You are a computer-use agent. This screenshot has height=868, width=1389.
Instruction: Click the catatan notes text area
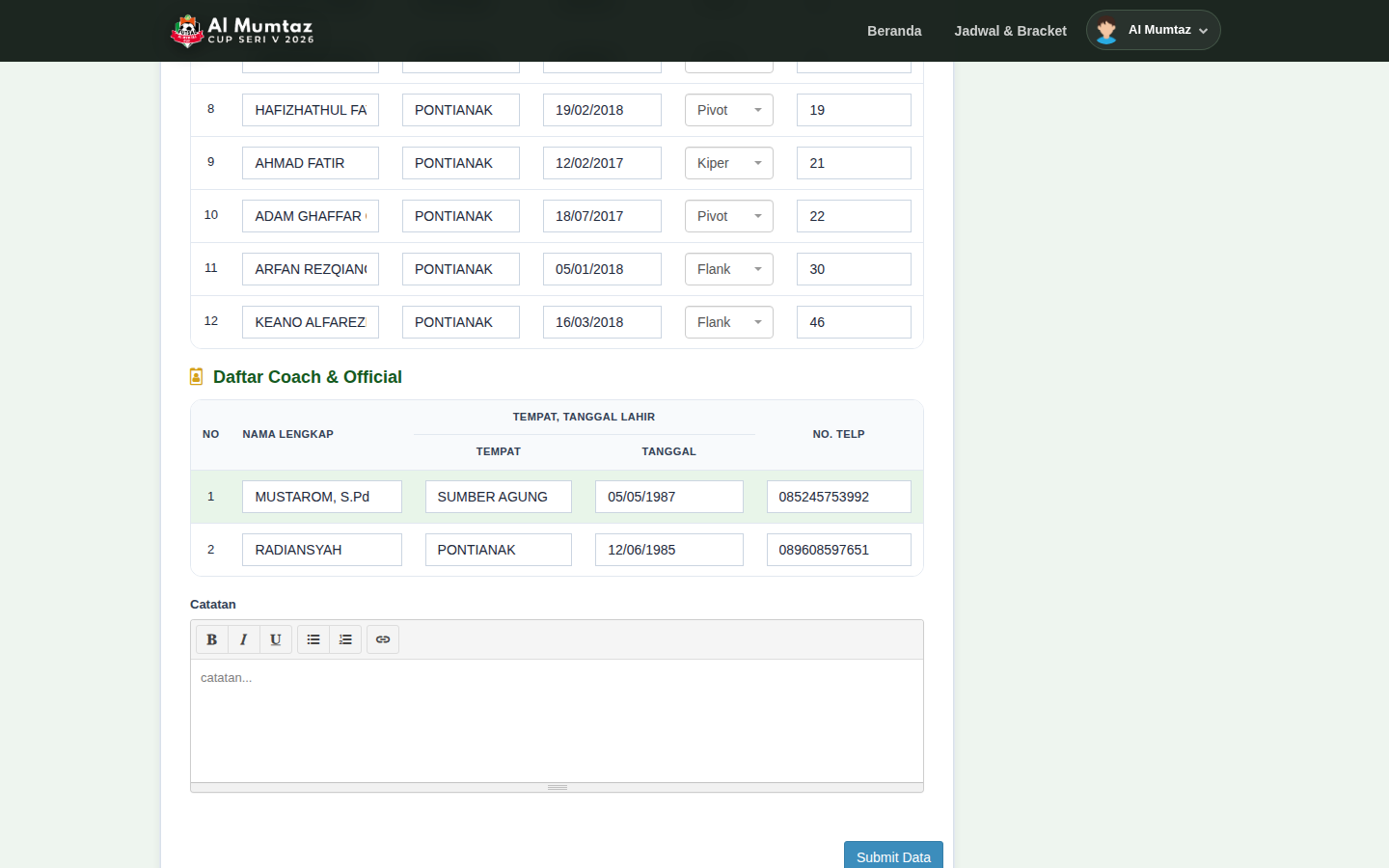tap(557, 720)
